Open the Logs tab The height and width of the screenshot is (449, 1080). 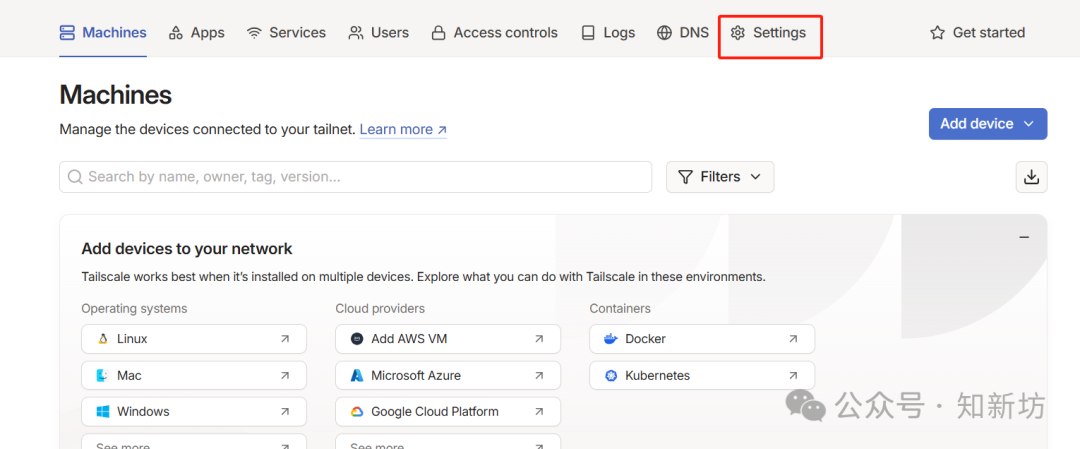tap(608, 33)
